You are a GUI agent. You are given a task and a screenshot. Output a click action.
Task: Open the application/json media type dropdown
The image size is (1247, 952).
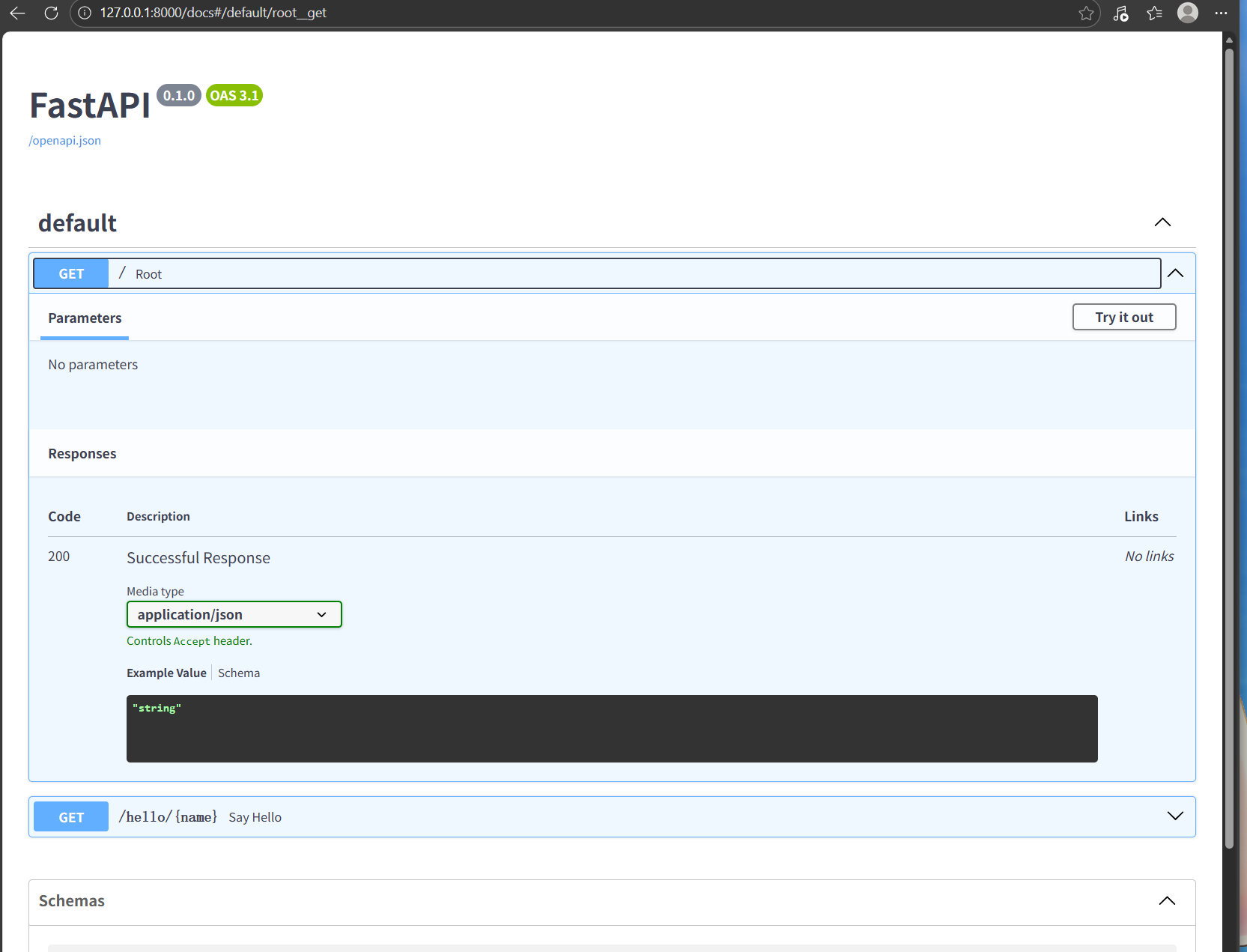click(234, 614)
